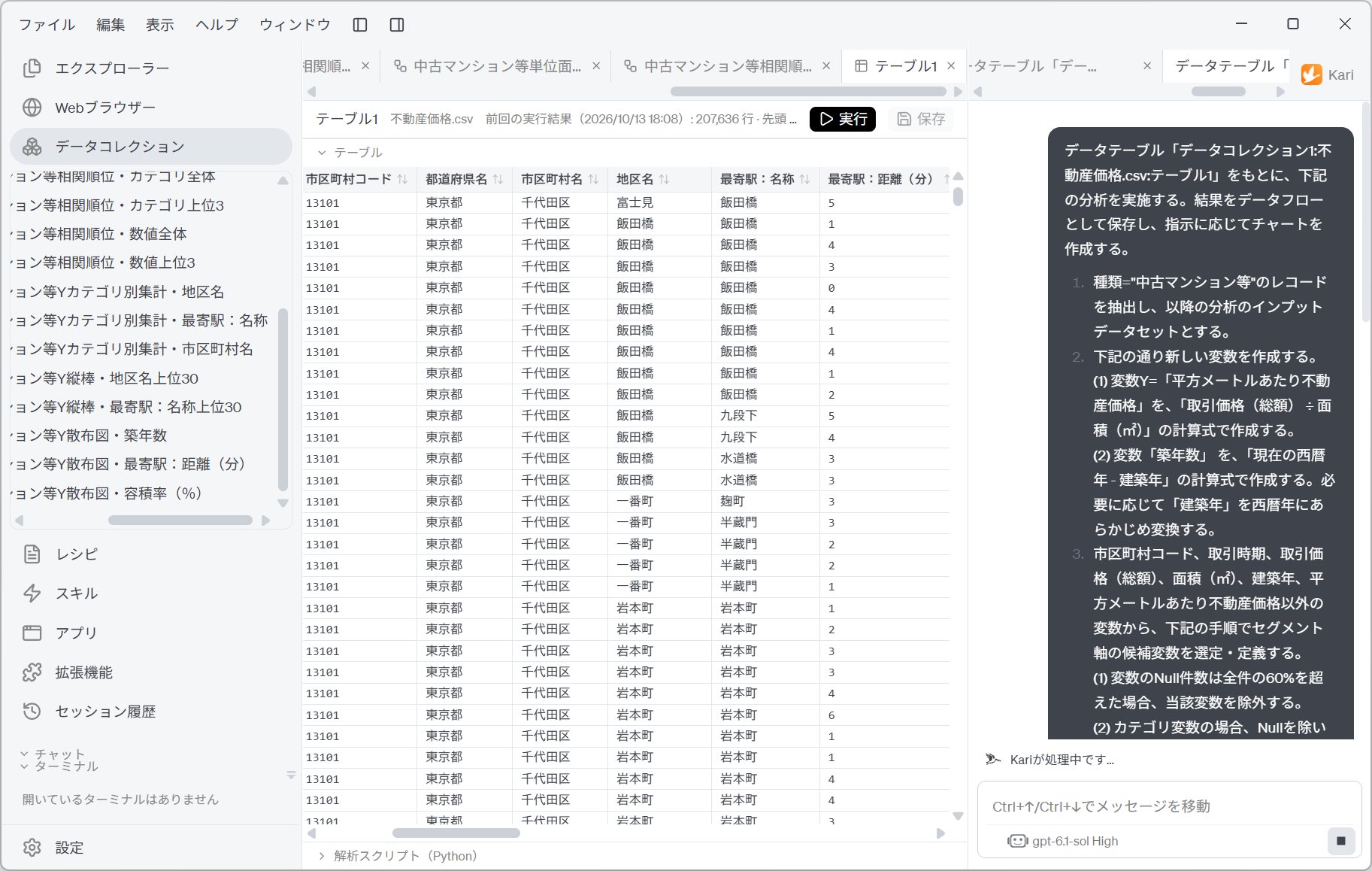The height and width of the screenshot is (871, 1372).
Task: Collapse the ターミナル section chevron
Action: 24,766
